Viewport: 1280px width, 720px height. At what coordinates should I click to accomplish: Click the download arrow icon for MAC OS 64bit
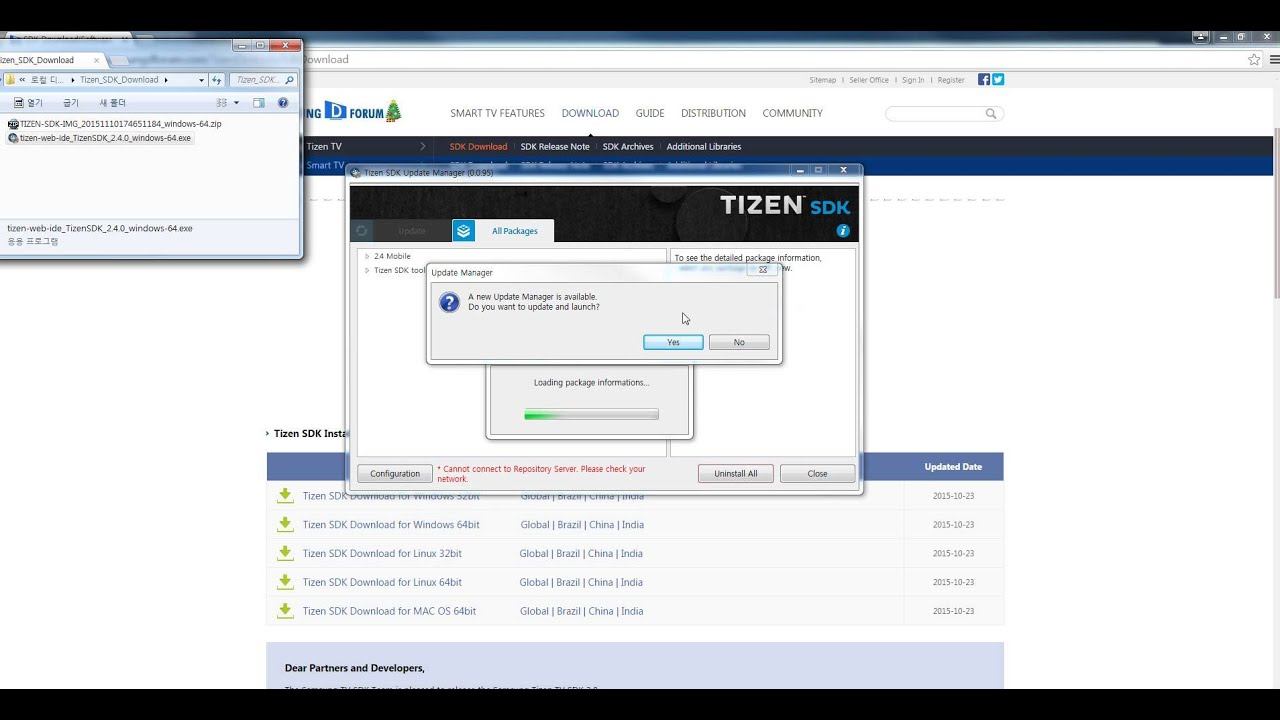pyautogui.click(x=285, y=611)
